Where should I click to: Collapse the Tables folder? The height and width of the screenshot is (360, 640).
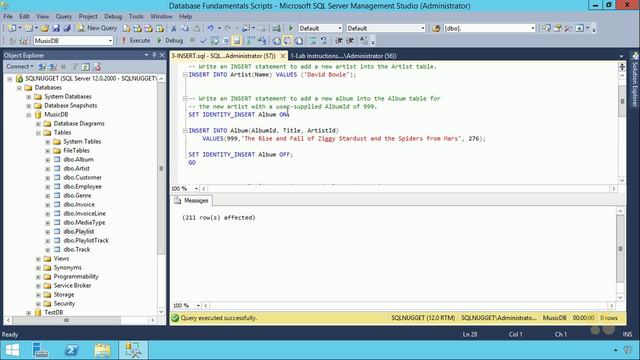click(x=38, y=133)
